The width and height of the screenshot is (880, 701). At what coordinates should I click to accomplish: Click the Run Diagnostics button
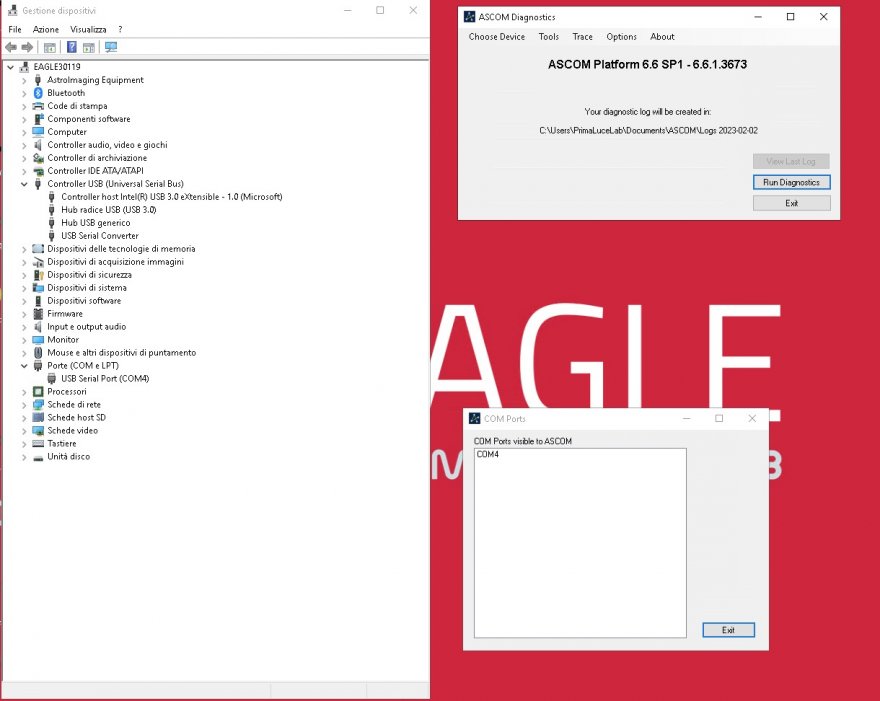(791, 182)
